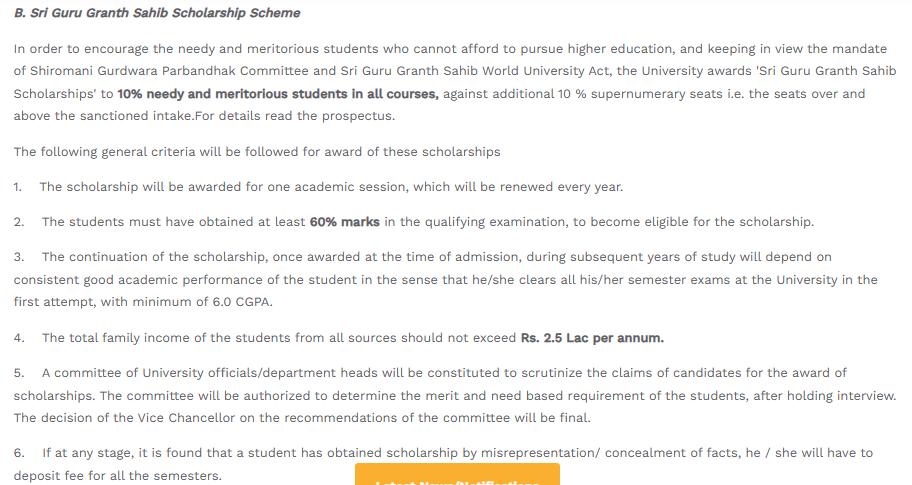Click the 'deposit fee for all the semesters' text
This screenshot has width=912, height=485.
pos(117,475)
